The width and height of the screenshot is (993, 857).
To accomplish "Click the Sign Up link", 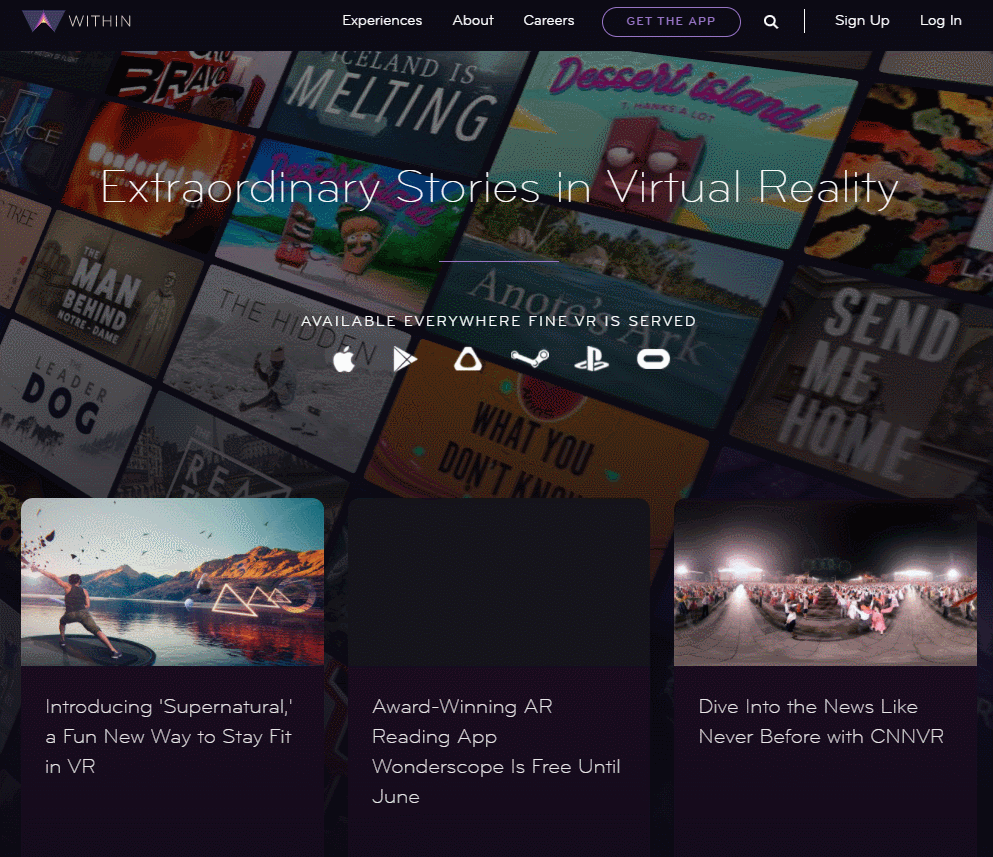I will point(862,20).
